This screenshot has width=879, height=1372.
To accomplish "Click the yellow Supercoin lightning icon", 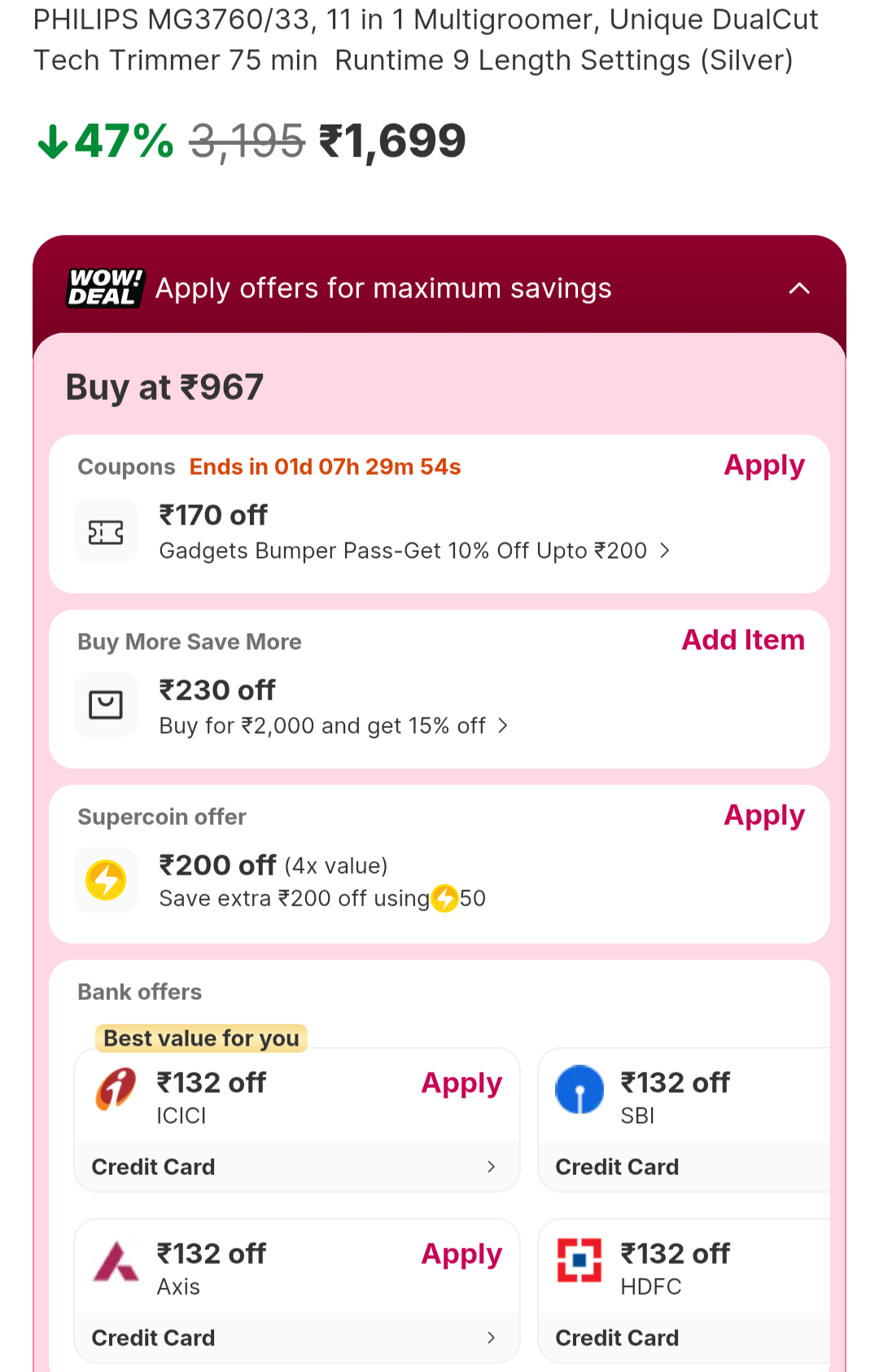I will [106, 880].
